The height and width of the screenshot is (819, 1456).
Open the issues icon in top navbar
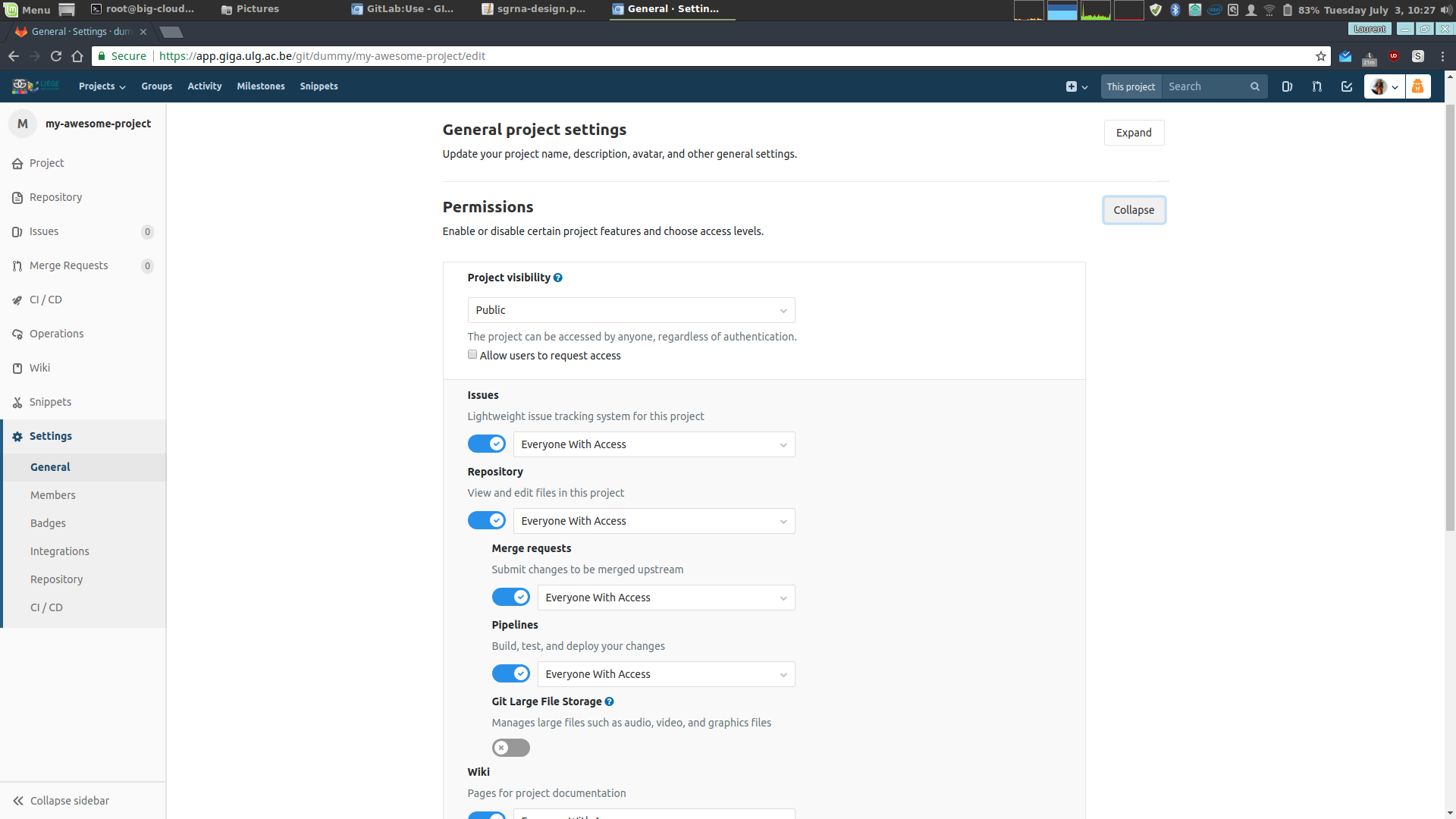click(x=1287, y=86)
